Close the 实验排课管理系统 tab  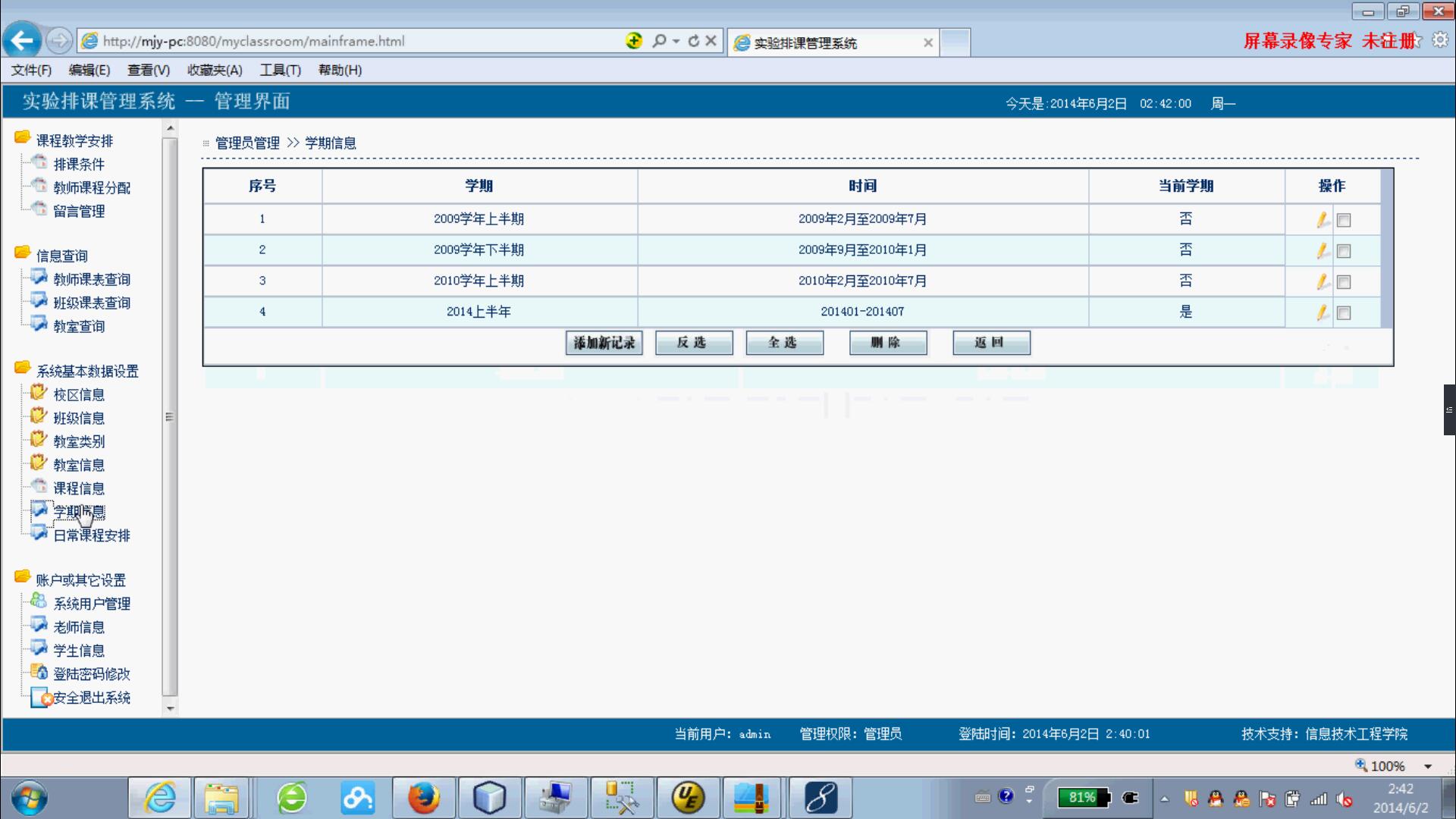click(928, 43)
